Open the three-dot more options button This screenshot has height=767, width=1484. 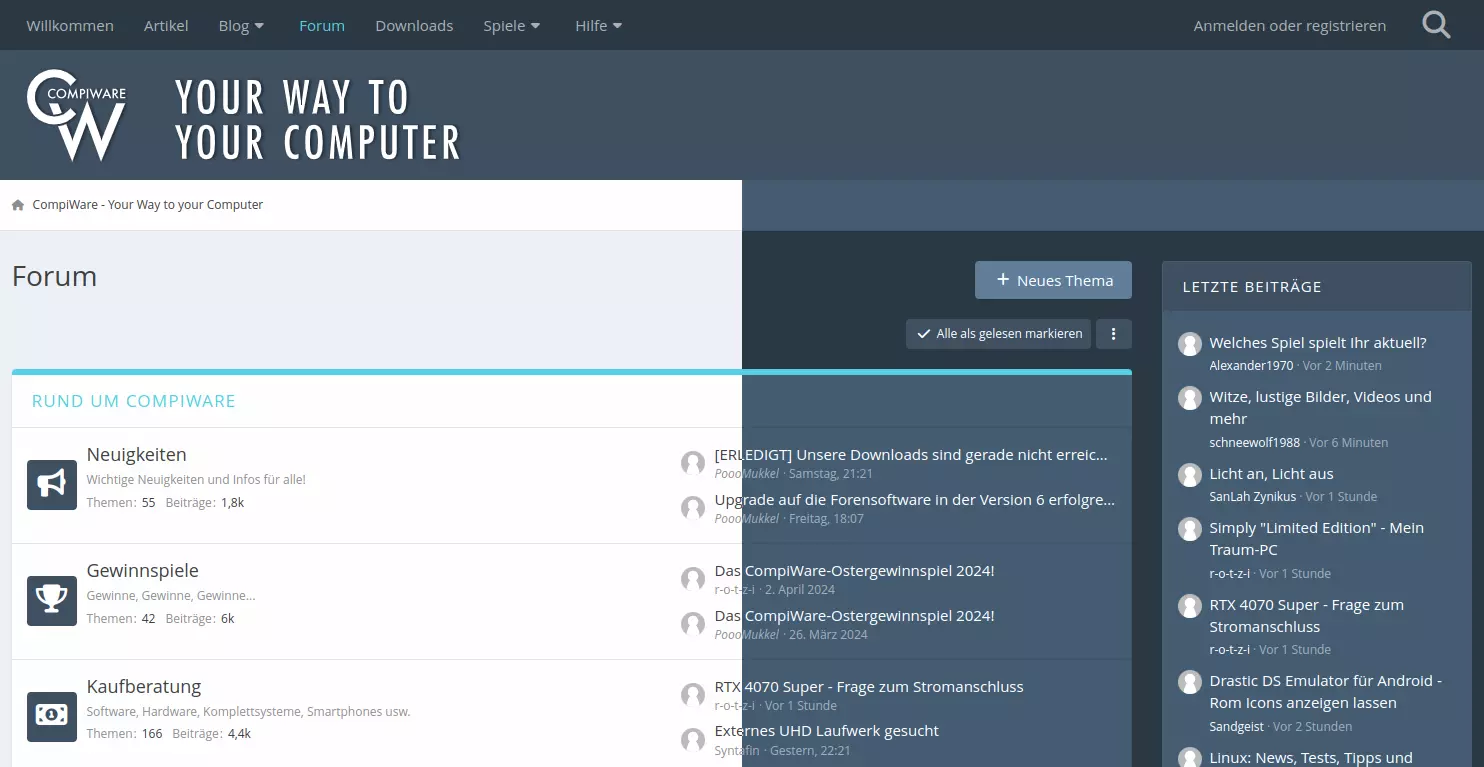point(1114,334)
